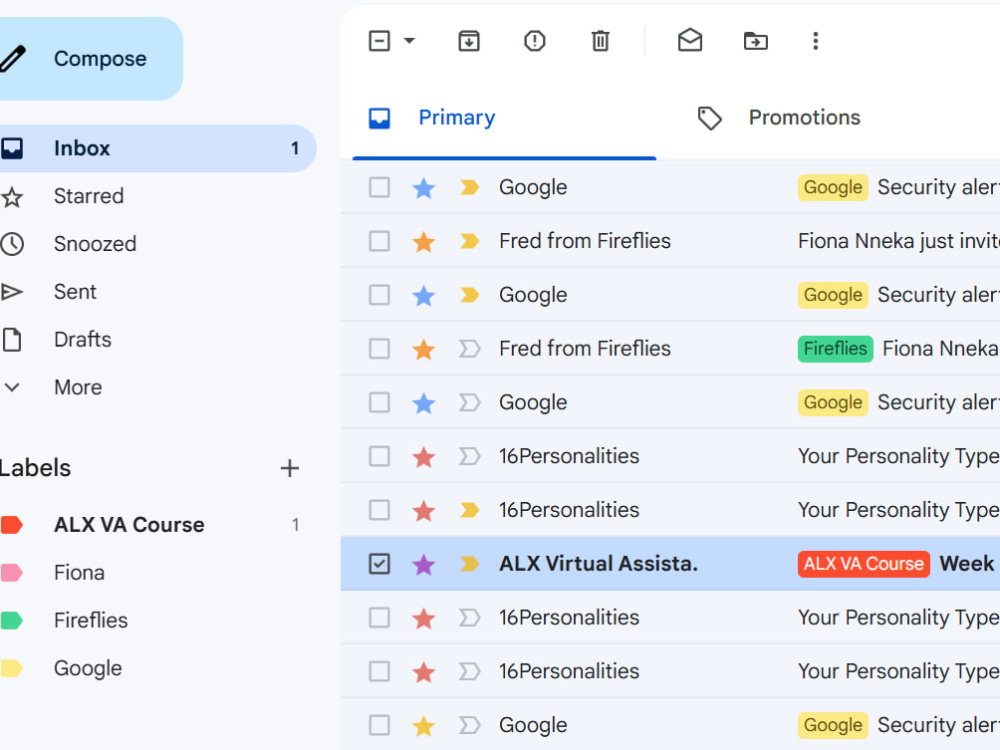
Task: Toggle importance marker on 'Fiona Nneka just invit' email
Action: click(x=469, y=241)
